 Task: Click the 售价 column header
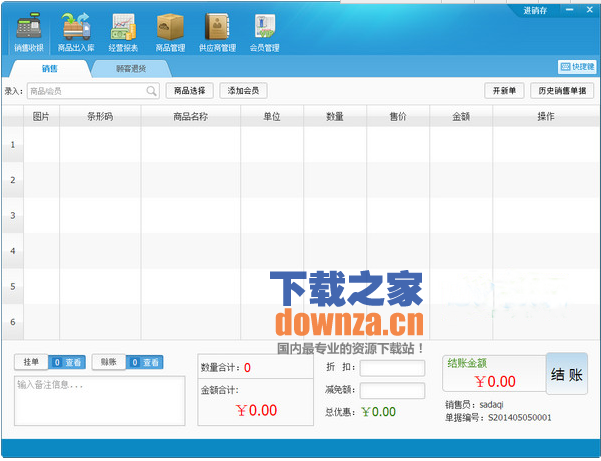(x=398, y=116)
